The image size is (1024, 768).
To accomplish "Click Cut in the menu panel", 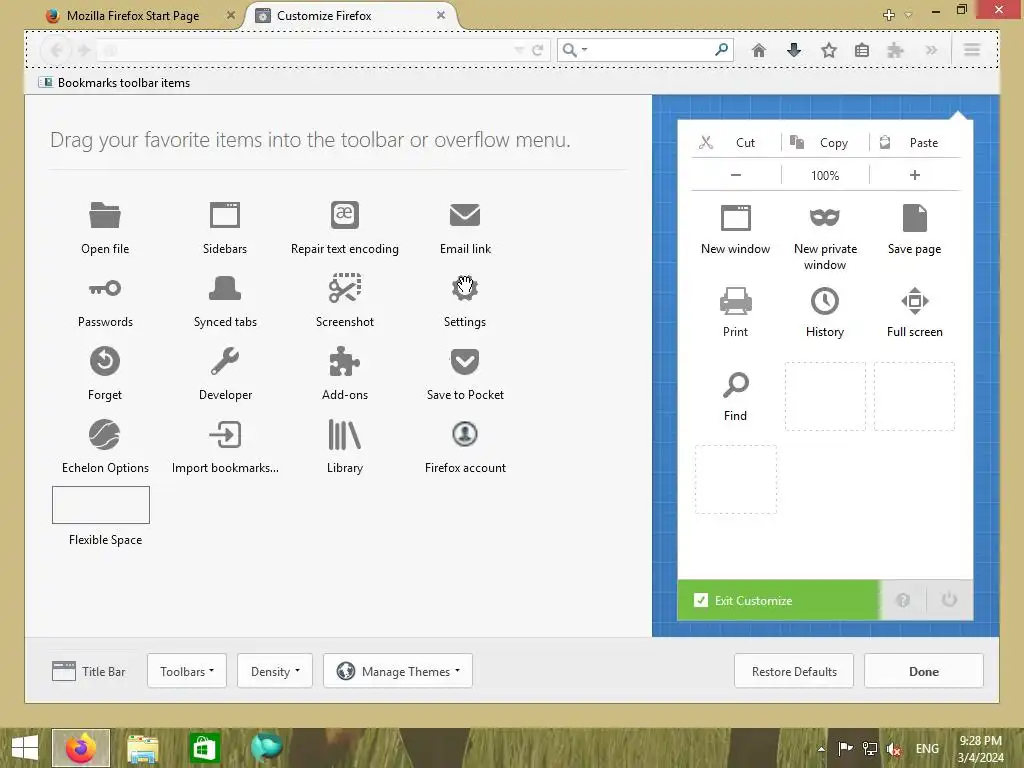I will (735, 142).
